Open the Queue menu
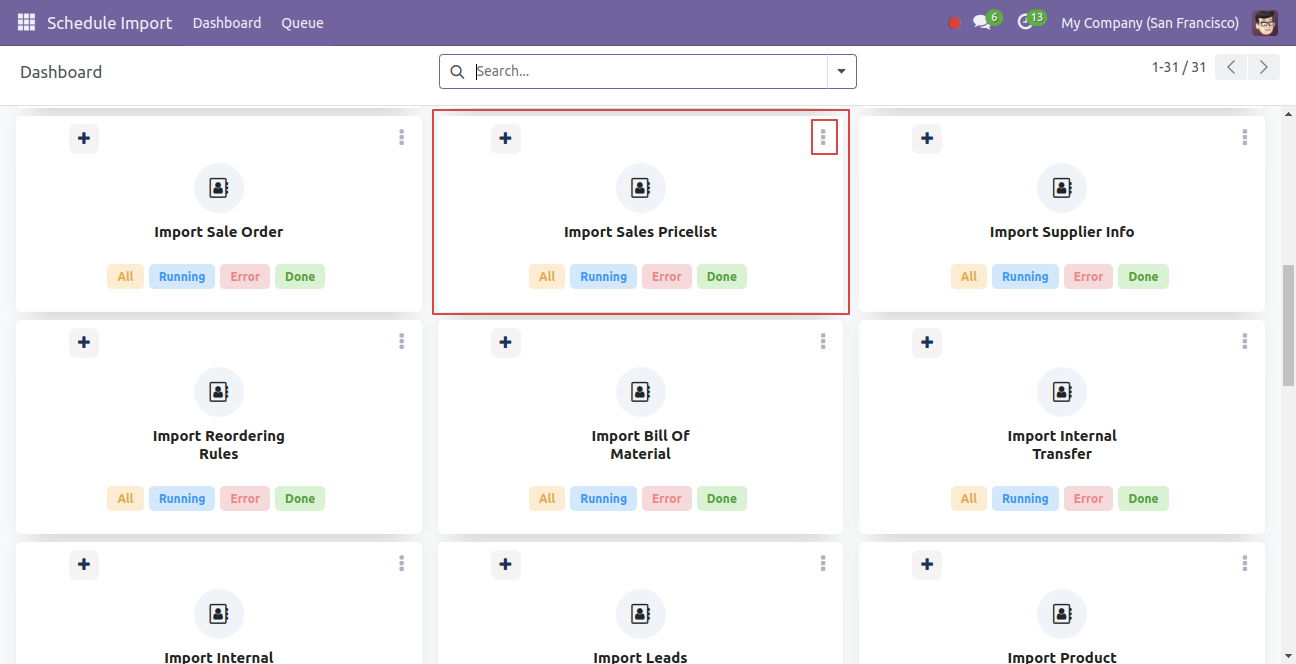Viewport: 1296px width, 664px height. click(302, 22)
